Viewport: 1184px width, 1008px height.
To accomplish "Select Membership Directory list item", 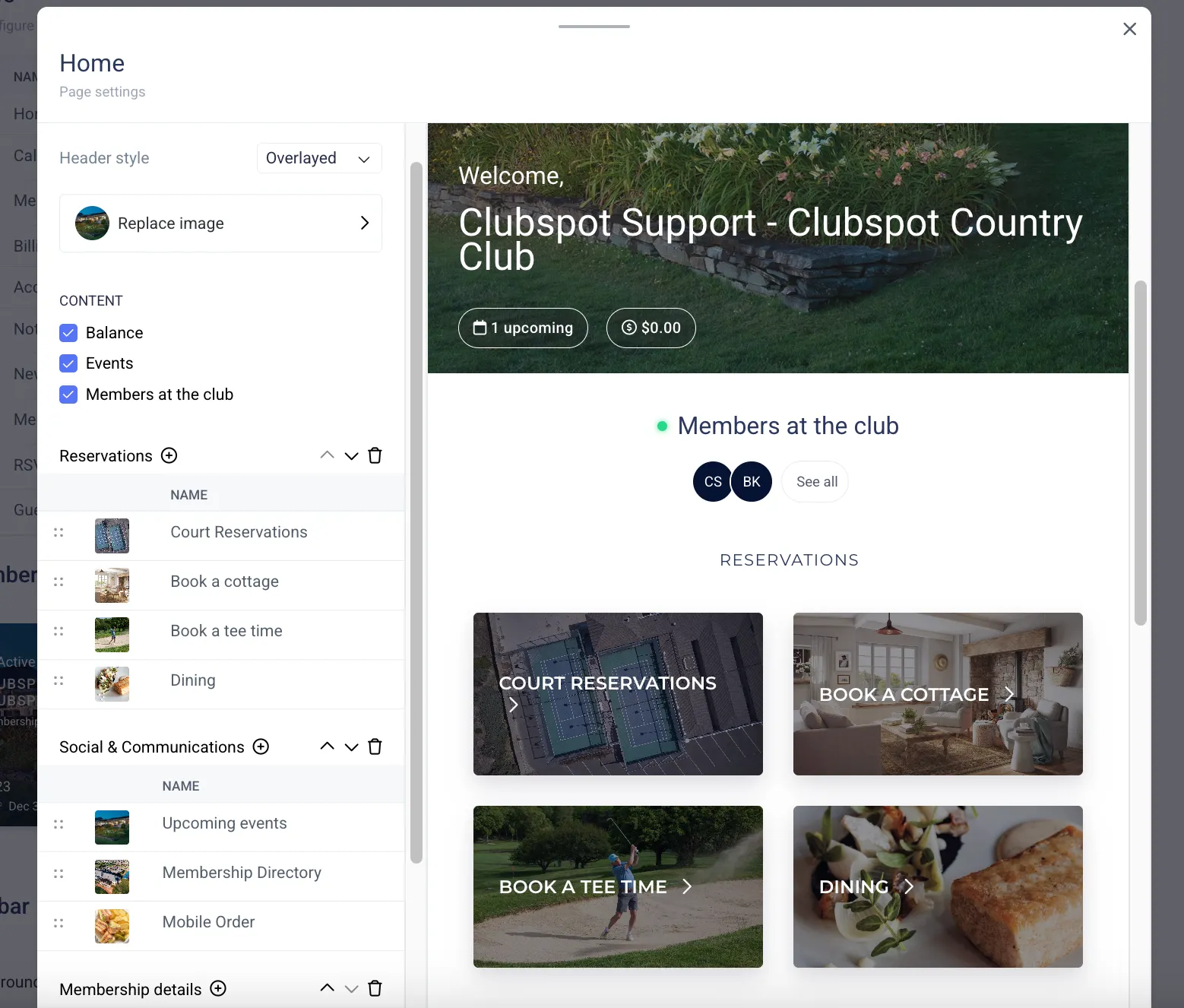I will coord(242,873).
